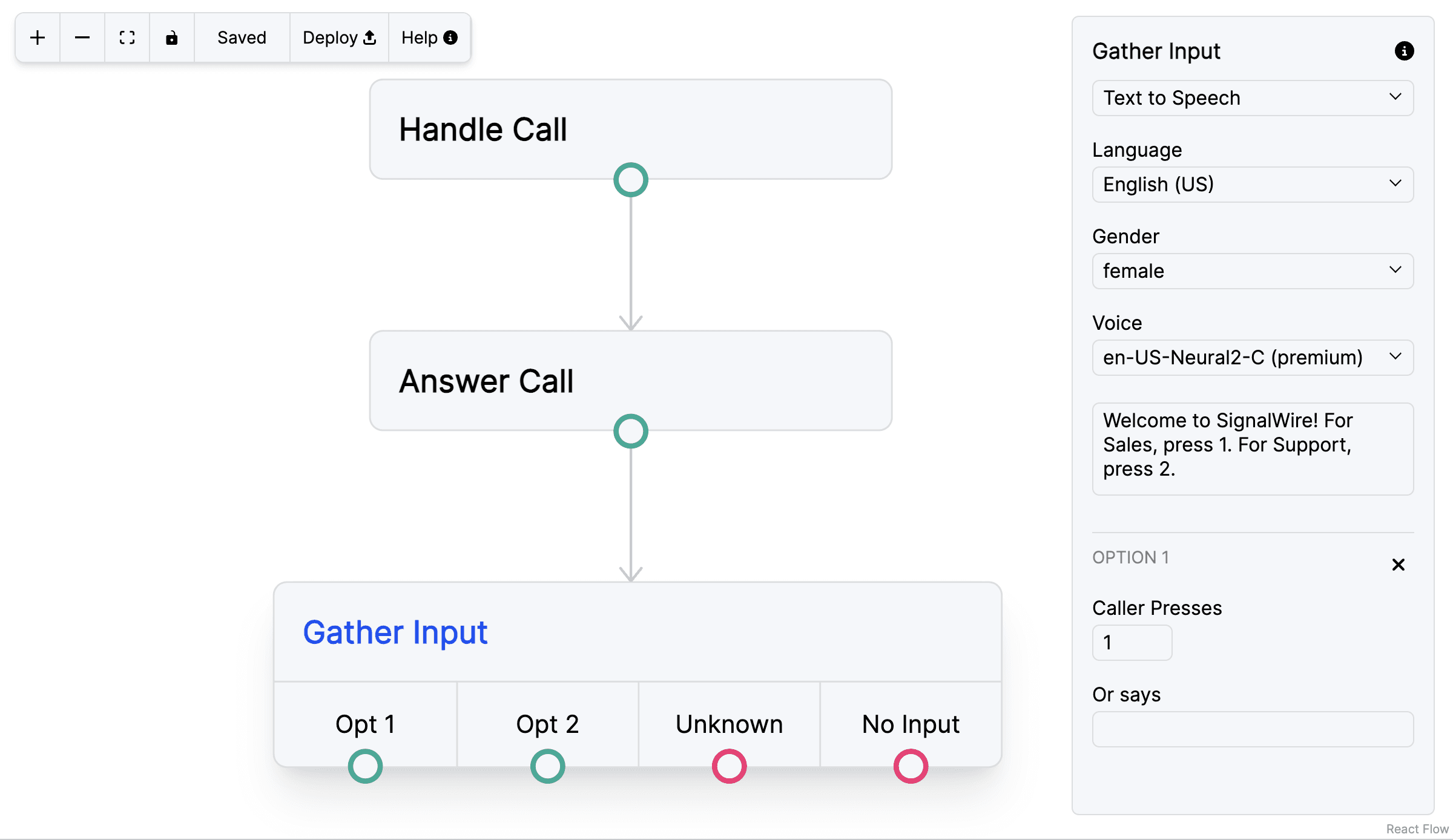
Task: Open the Voice dropdown en-US-Neural2-C
Action: (1253, 358)
